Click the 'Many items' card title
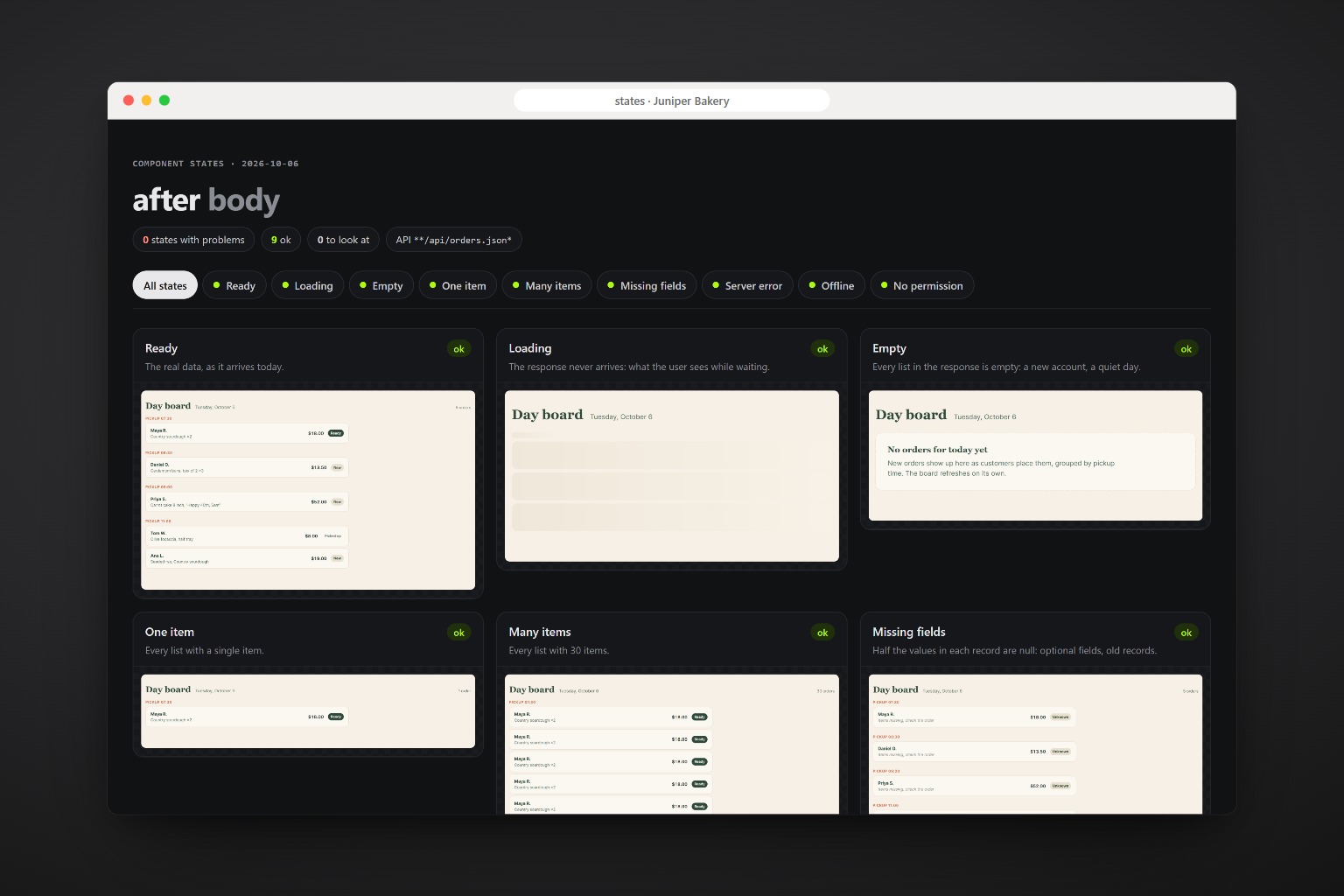Screen dimensions: 1344x896 (x=540, y=632)
